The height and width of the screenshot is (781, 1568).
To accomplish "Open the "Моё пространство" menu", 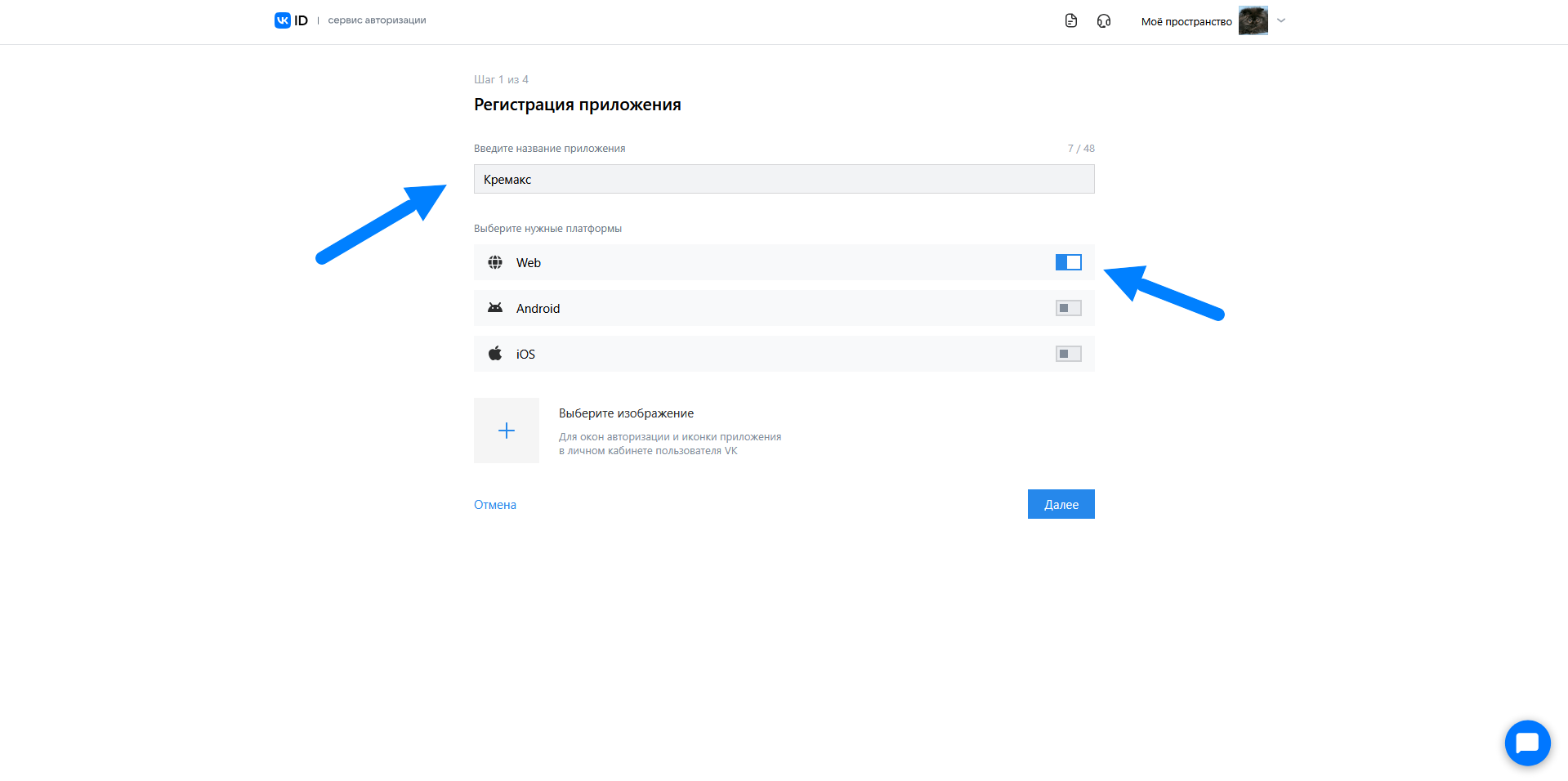I will click(1186, 21).
